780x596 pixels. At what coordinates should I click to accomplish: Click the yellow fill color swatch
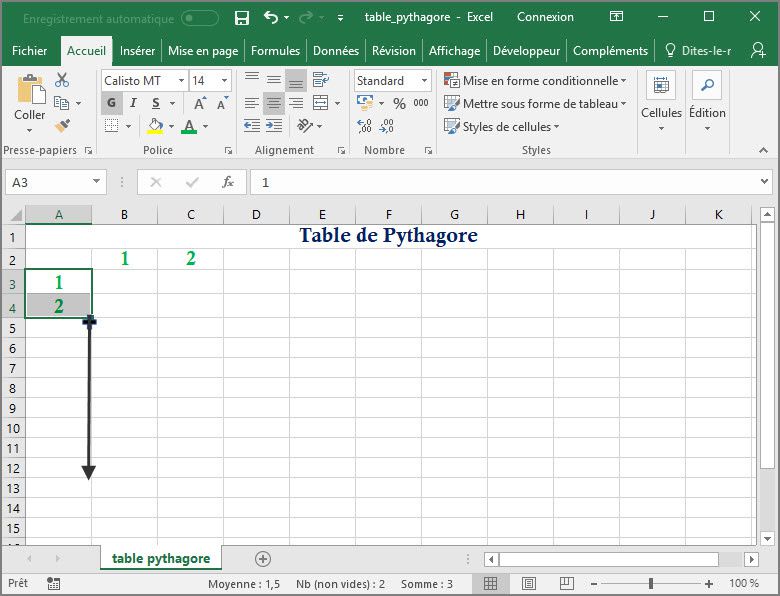pyautogui.click(x=155, y=126)
